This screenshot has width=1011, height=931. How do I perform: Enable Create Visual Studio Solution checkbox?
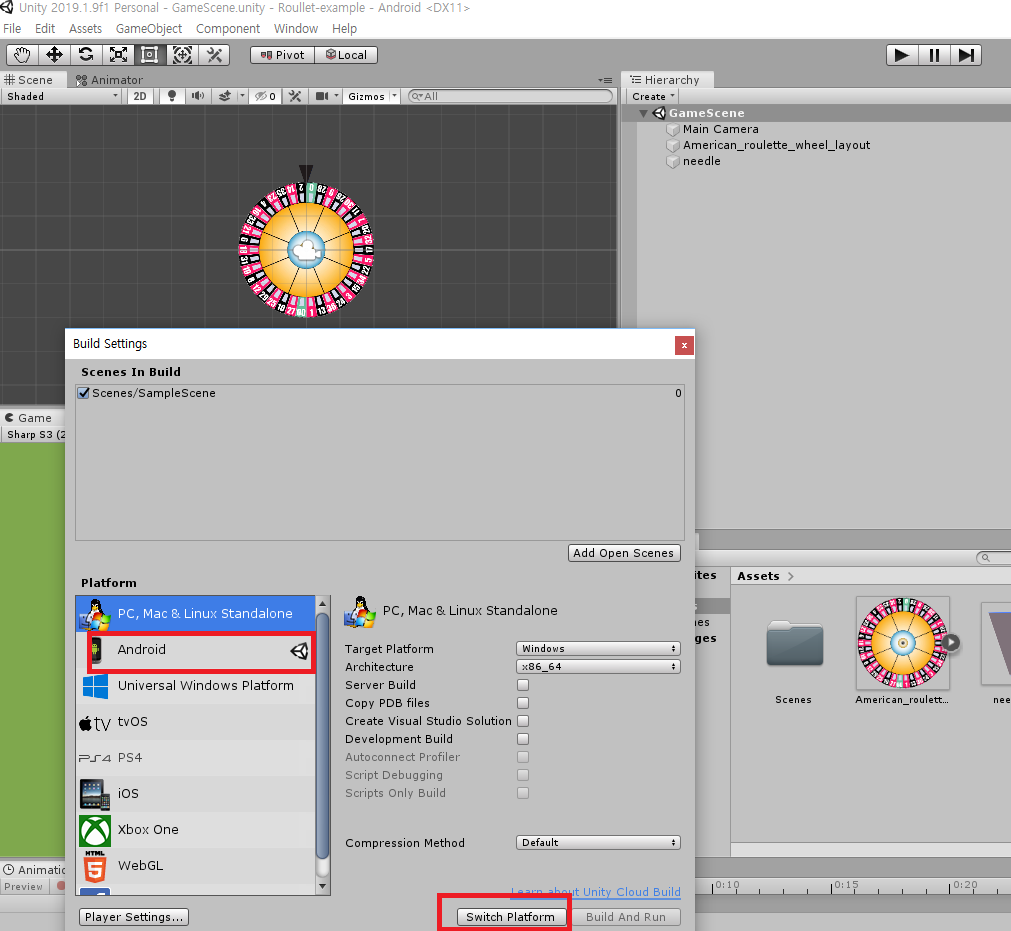523,721
